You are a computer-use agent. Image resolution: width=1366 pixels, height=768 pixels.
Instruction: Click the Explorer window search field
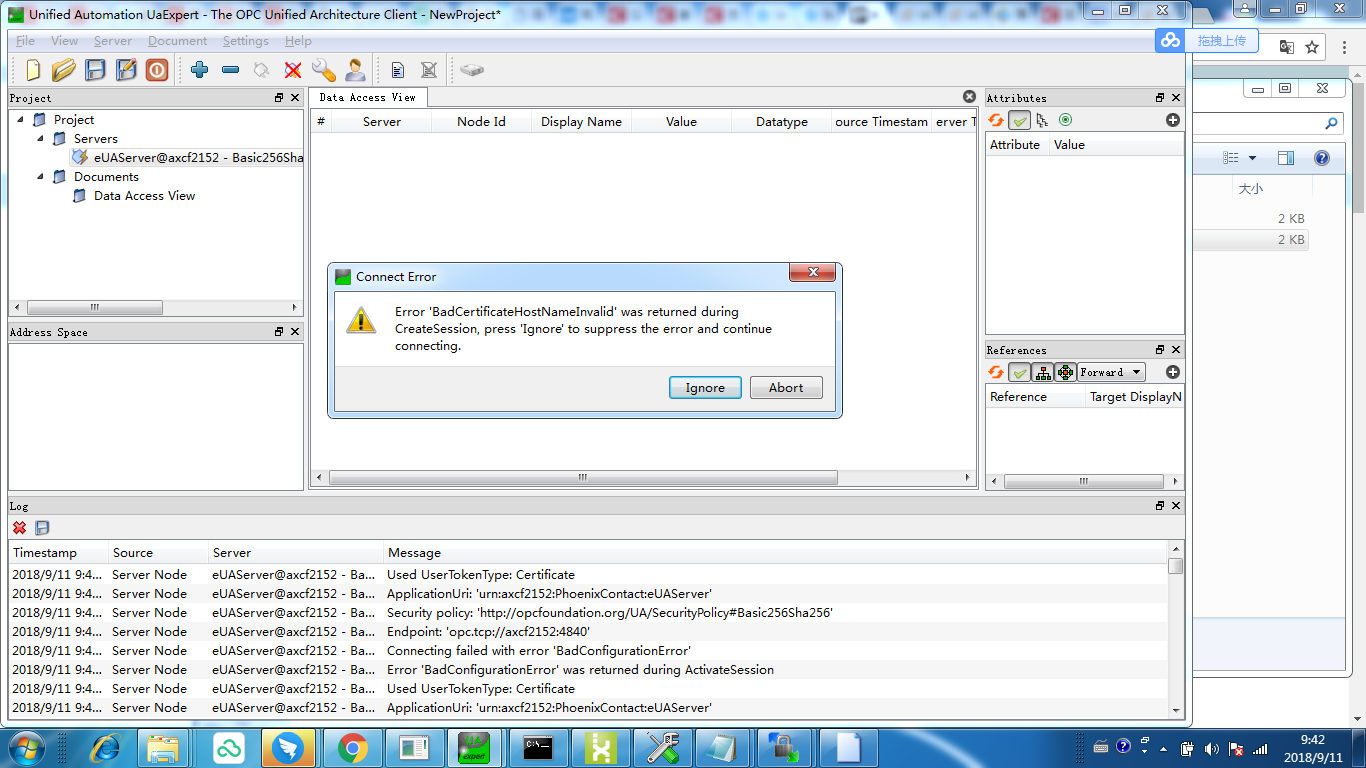pyautogui.click(x=1268, y=123)
